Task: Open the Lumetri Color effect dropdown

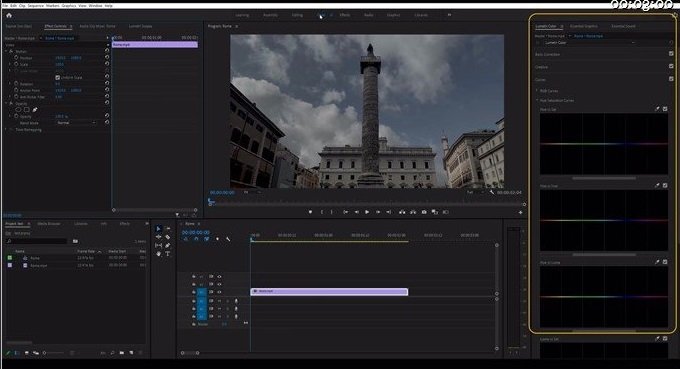Action: click(x=589, y=42)
